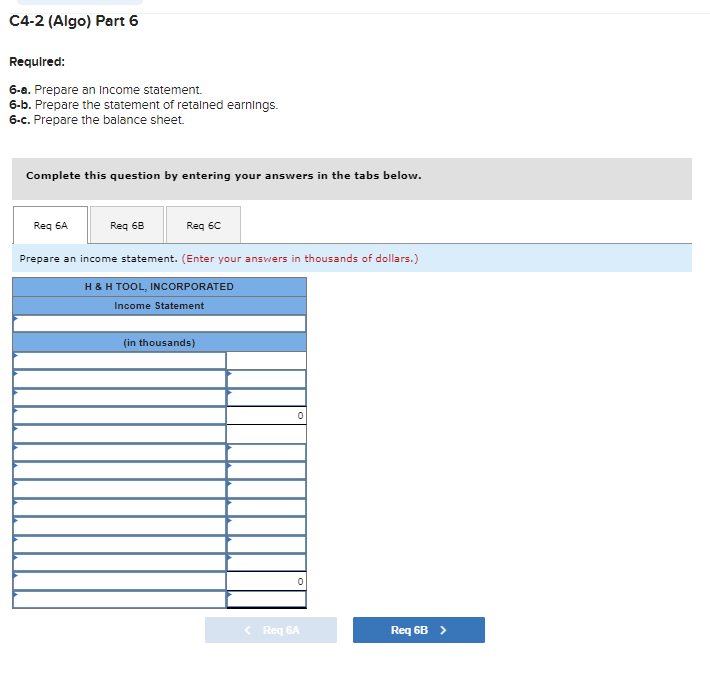Viewport: 710px width, 678px height.
Task: Click the 6-c balance sheet requirement line
Action: 97,120
